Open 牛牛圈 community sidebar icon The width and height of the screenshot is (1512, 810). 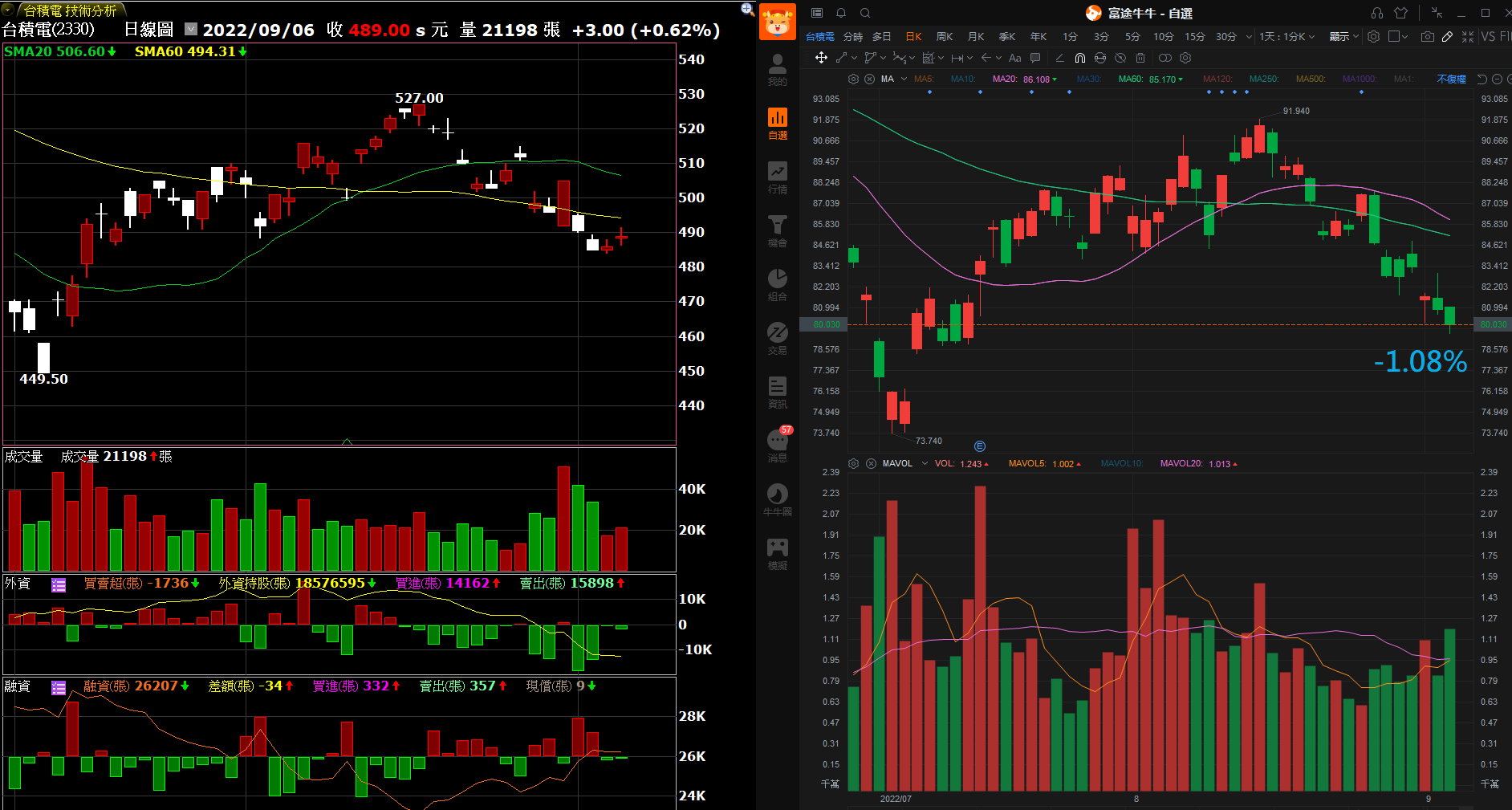(x=778, y=500)
